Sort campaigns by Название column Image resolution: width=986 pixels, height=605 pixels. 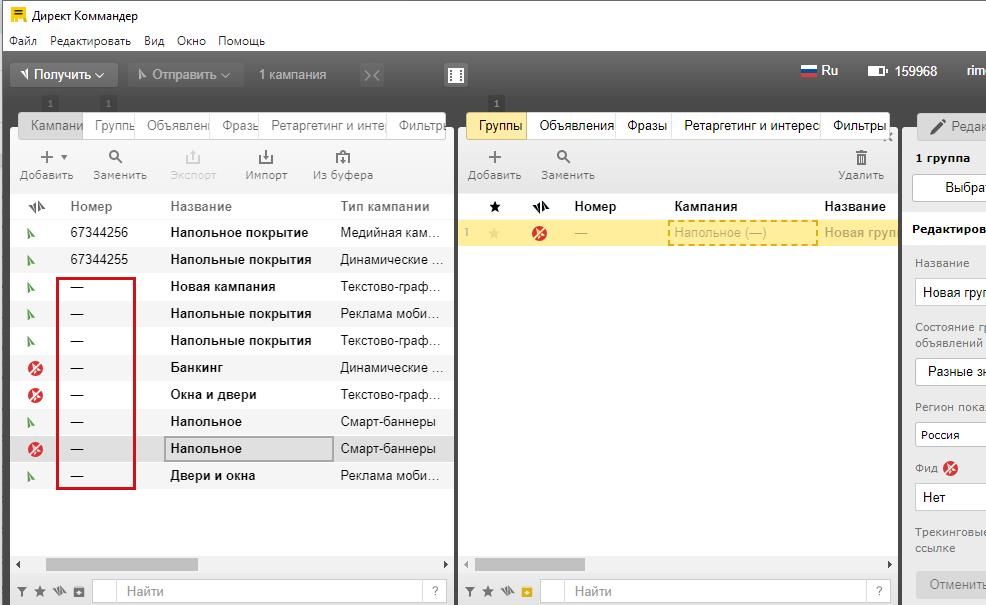[x=201, y=206]
